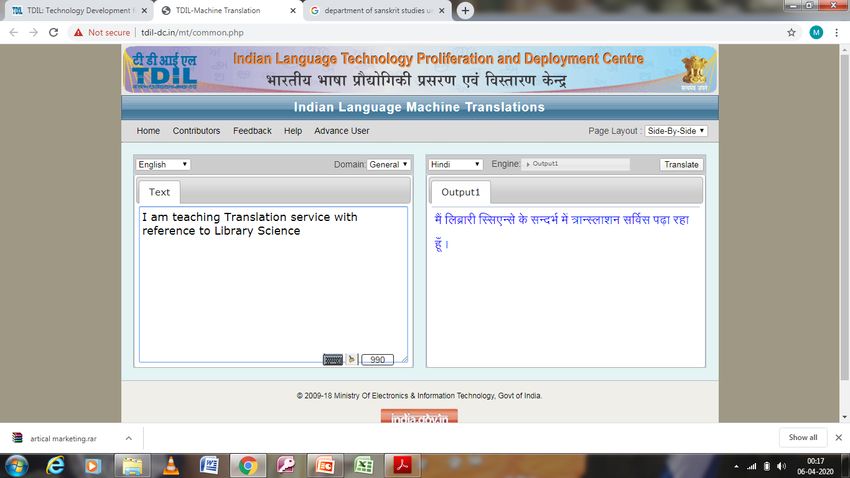Close the TDIL-Machine Translation tab
The width and height of the screenshot is (850, 478).
293,10
